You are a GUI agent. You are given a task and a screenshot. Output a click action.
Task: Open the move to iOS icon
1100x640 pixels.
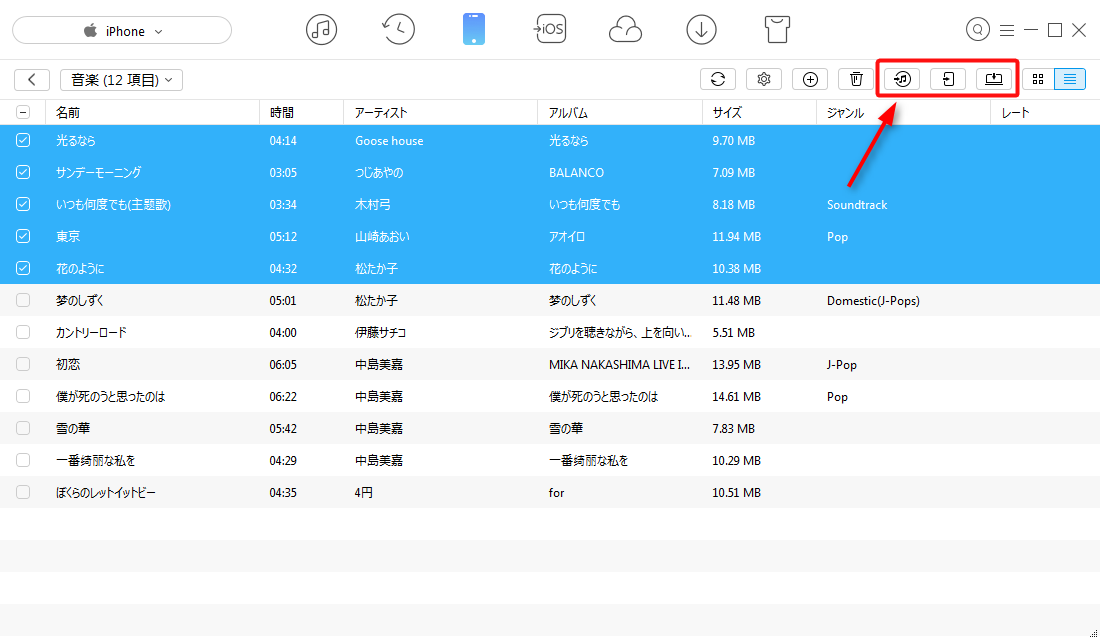549,30
